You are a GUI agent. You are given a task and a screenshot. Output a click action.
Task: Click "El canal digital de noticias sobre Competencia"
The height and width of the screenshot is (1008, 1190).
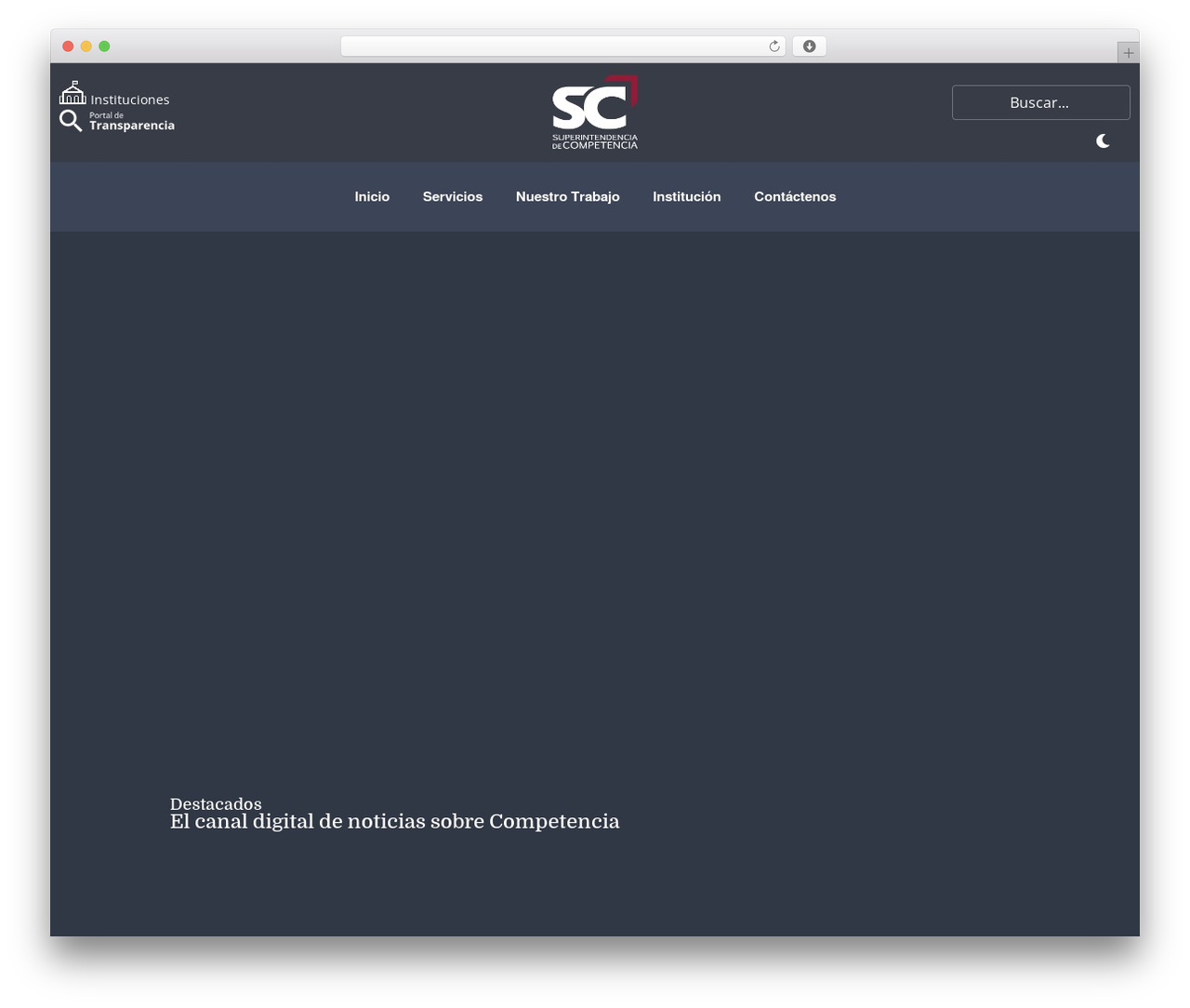(x=395, y=821)
